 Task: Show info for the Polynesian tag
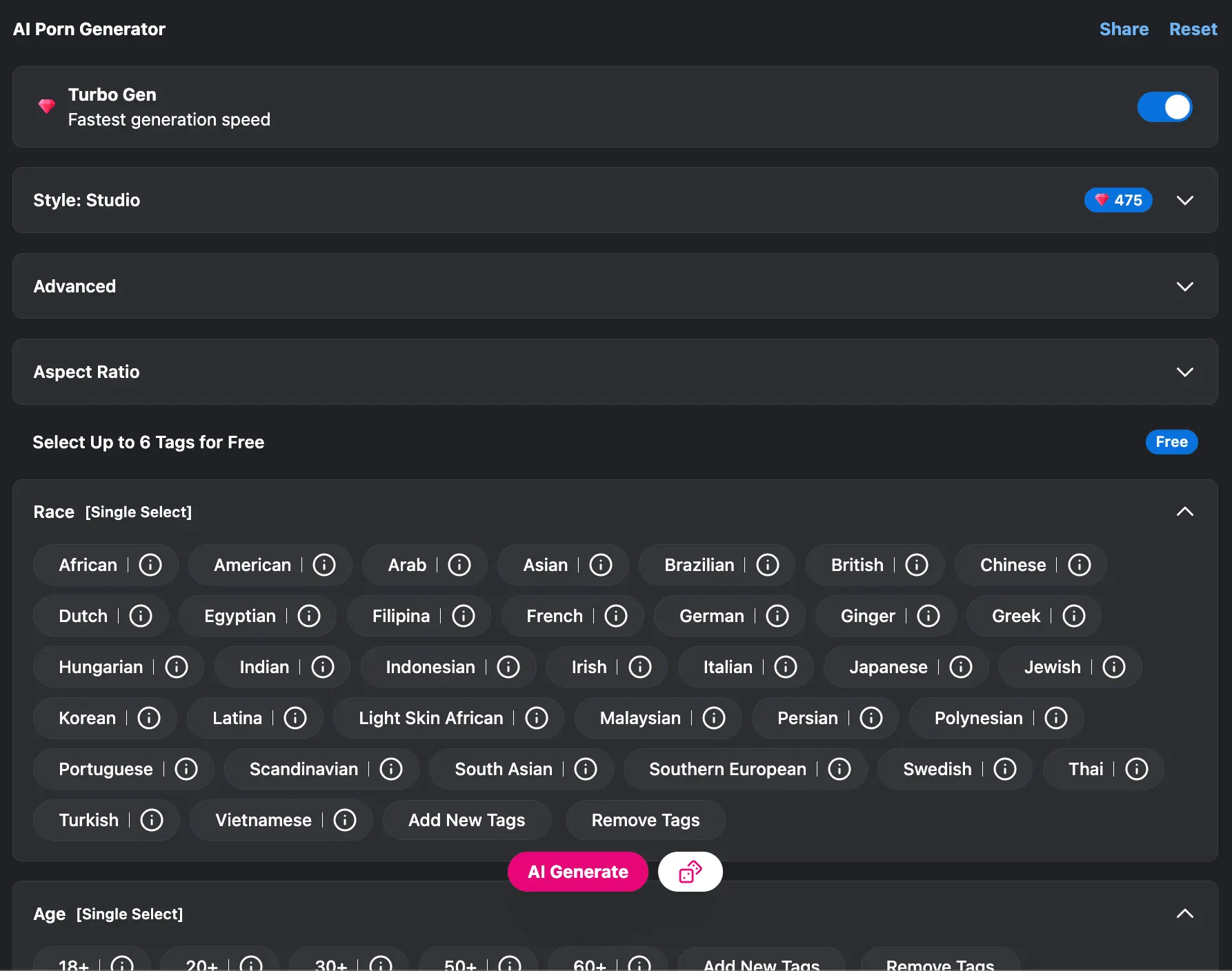[x=1055, y=718]
